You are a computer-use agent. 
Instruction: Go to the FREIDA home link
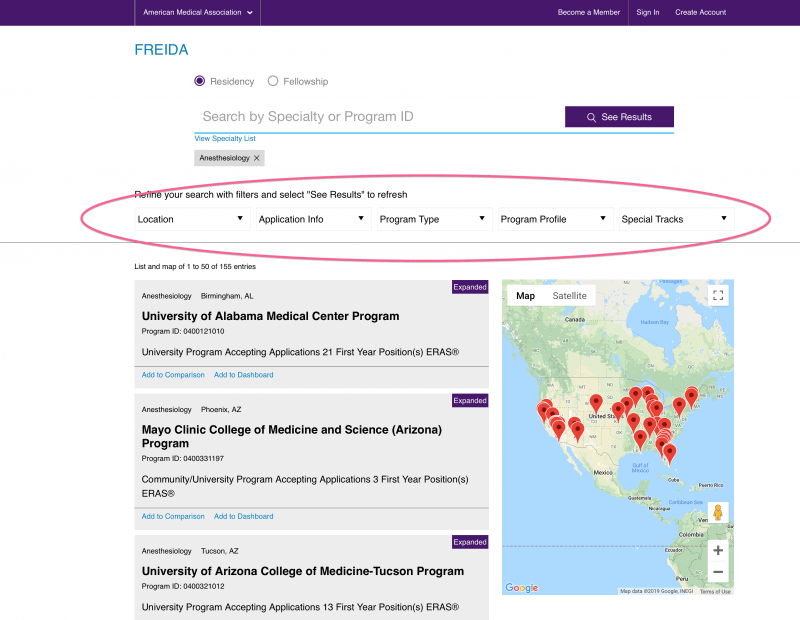click(x=161, y=49)
